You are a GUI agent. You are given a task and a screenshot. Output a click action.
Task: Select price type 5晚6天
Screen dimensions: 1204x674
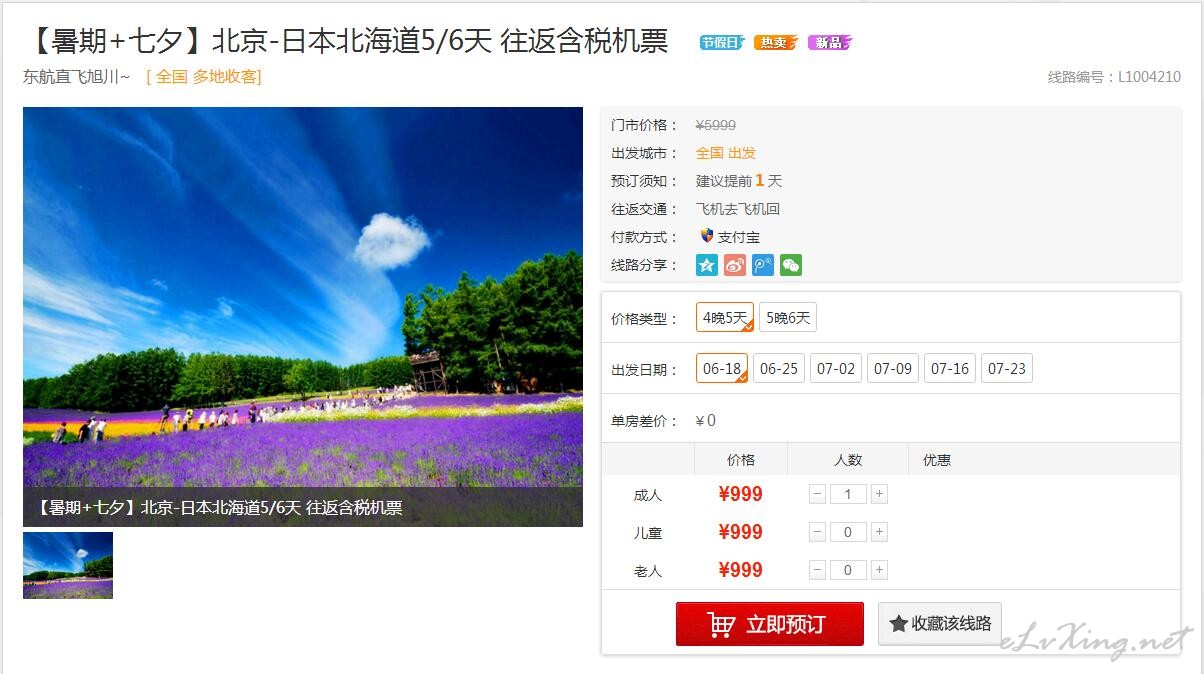point(788,318)
